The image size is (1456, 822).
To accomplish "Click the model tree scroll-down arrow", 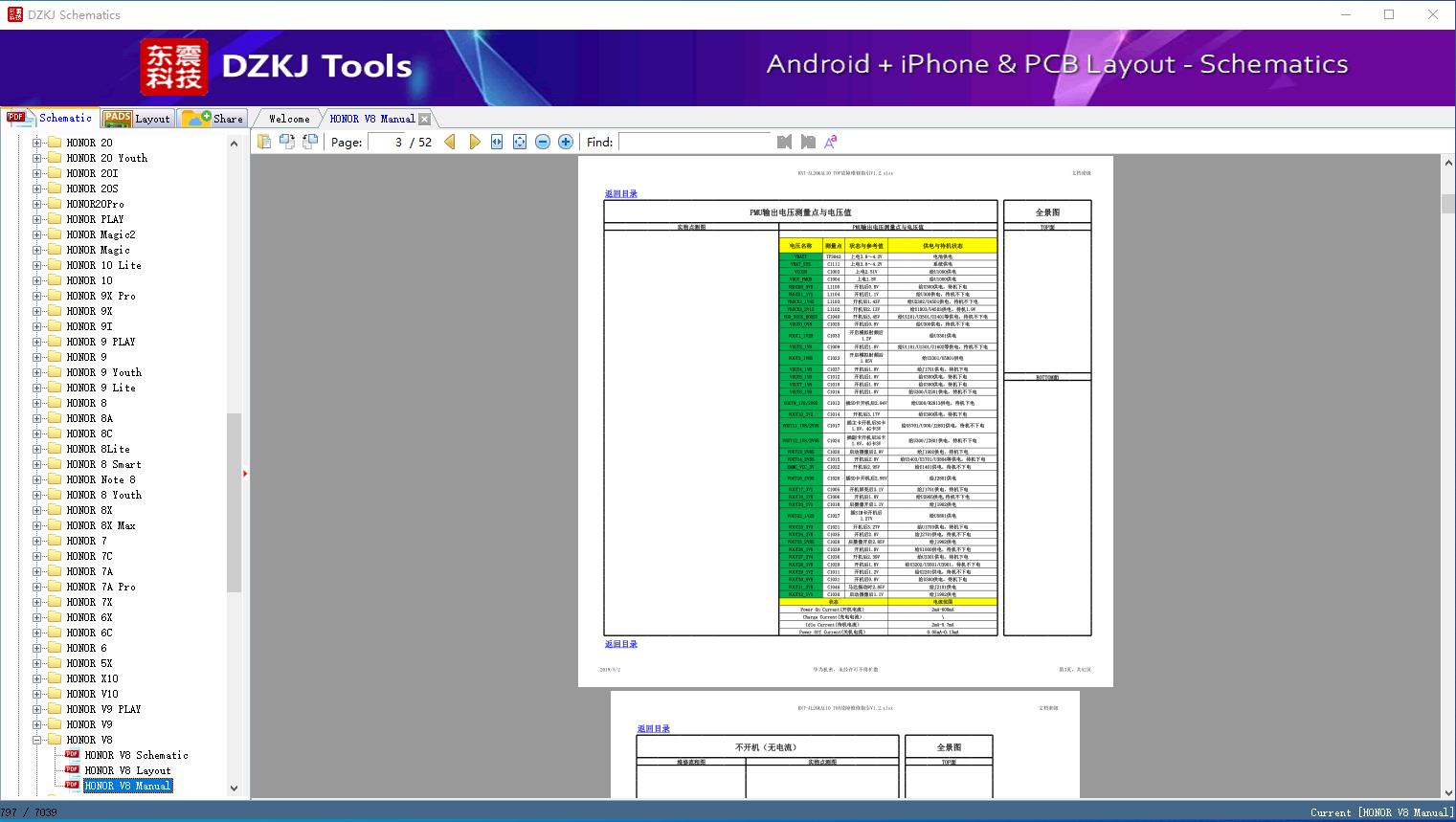I will coord(234,789).
